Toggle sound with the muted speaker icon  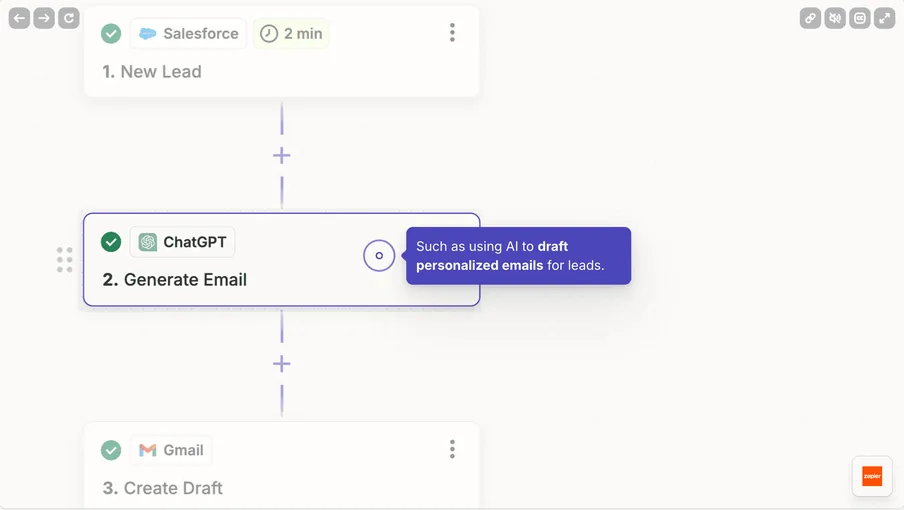pyautogui.click(x=835, y=18)
